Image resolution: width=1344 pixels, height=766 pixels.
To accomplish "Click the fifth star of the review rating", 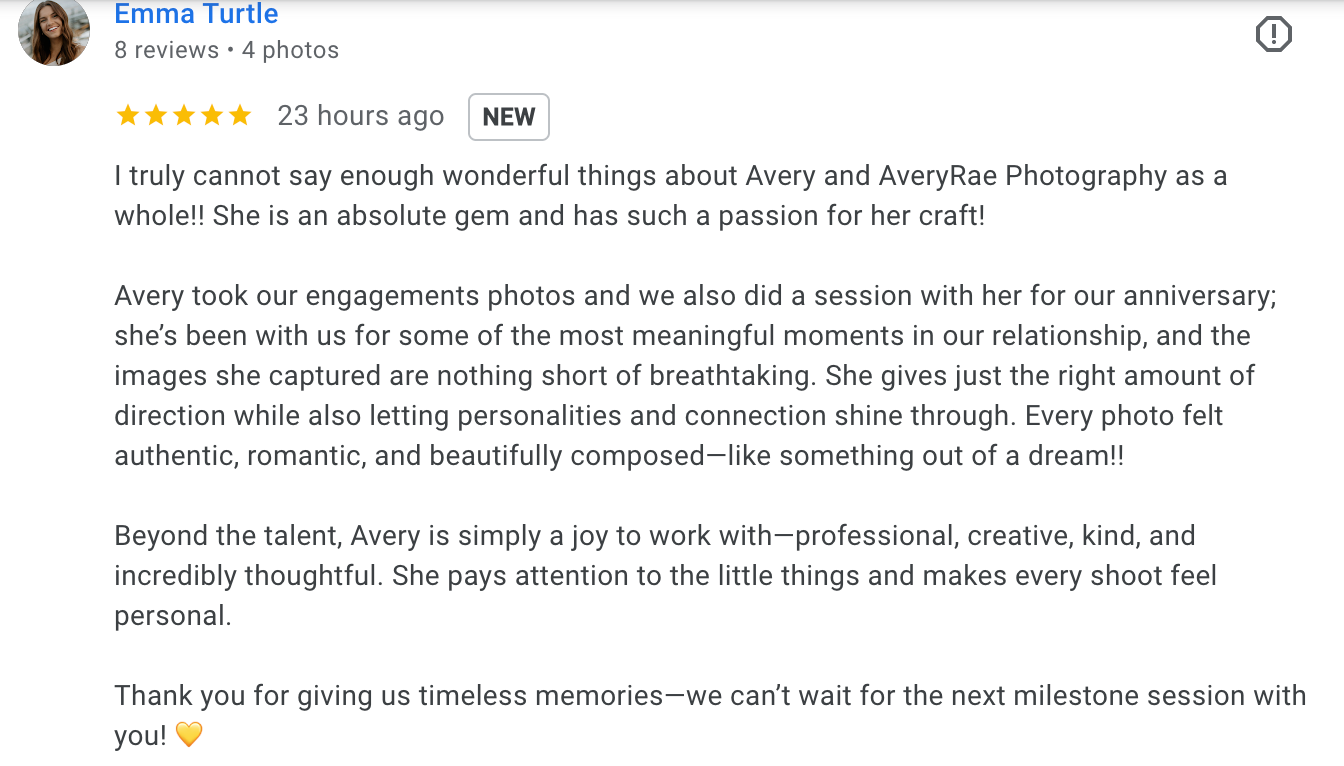I will (240, 115).
